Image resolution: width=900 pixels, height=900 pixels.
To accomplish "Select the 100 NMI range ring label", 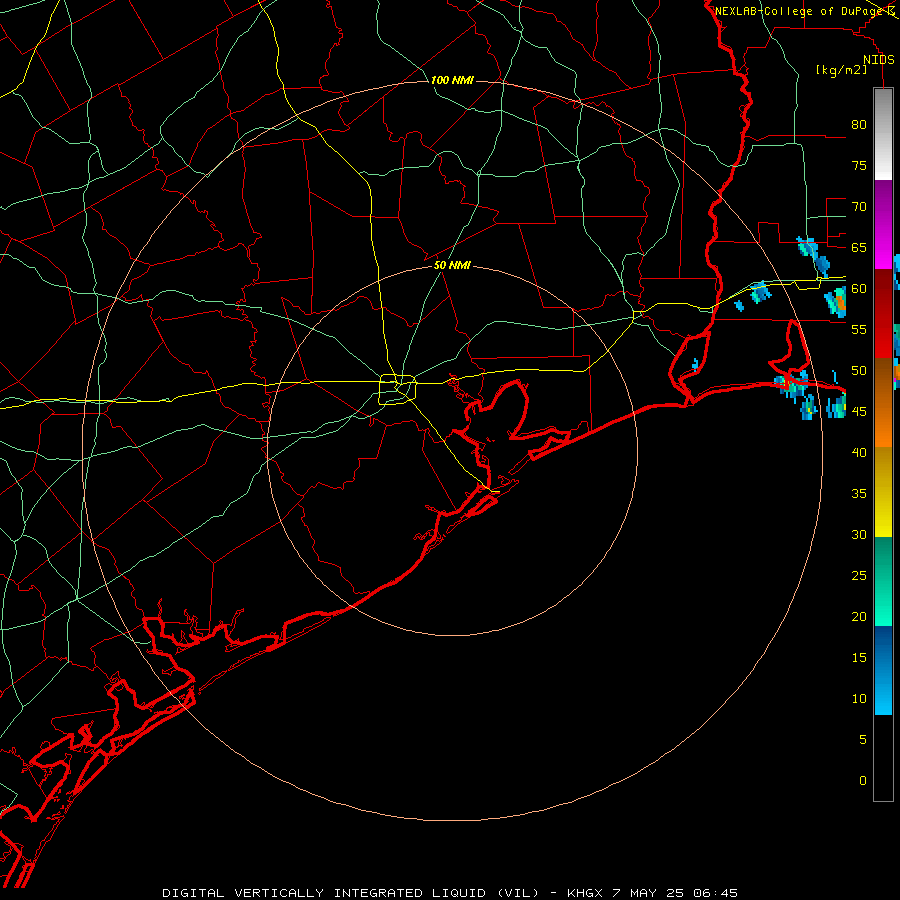I will pyautogui.click(x=452, y=80).
